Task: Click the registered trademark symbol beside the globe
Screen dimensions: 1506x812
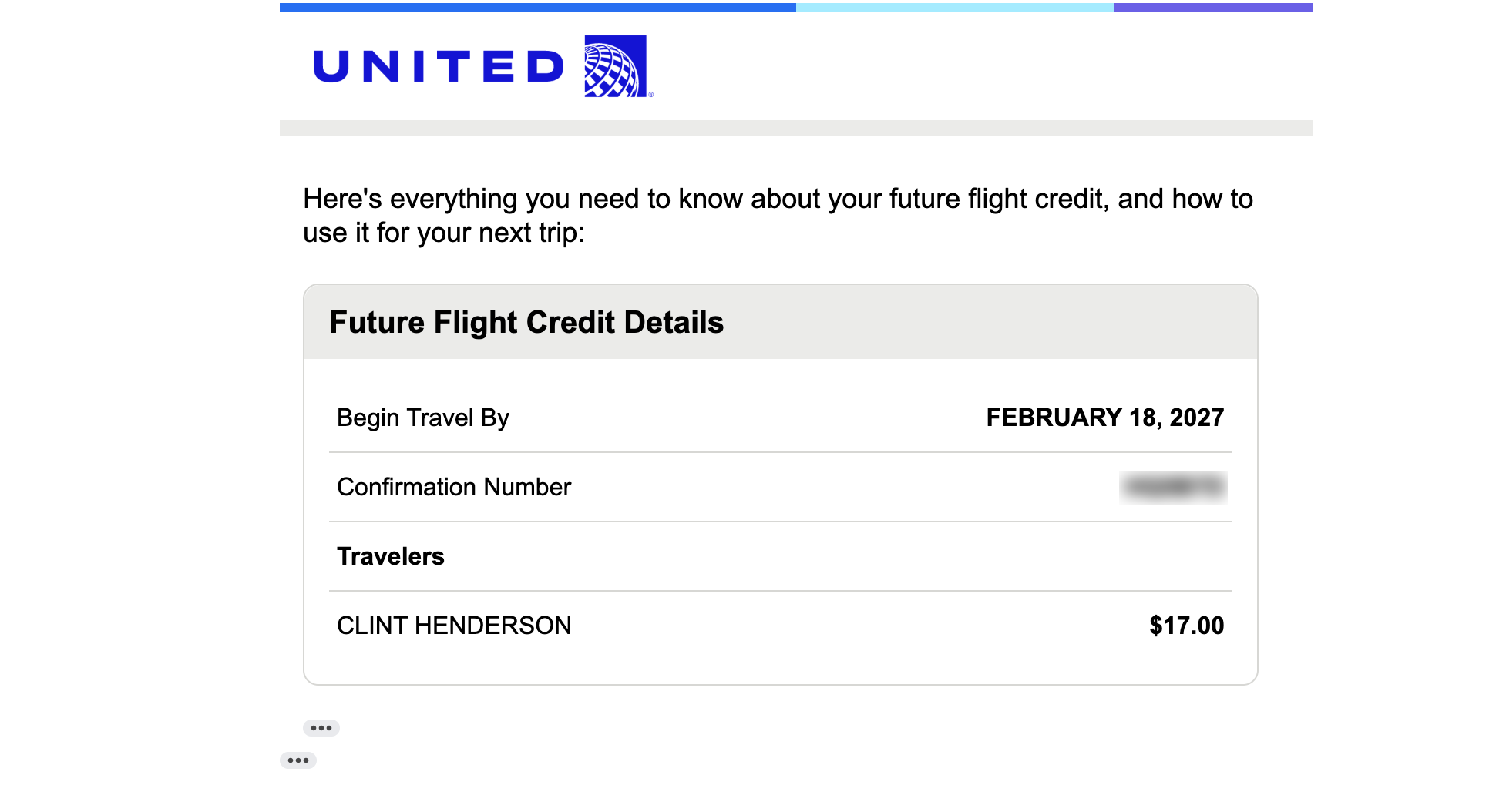Action: (651, 95)
